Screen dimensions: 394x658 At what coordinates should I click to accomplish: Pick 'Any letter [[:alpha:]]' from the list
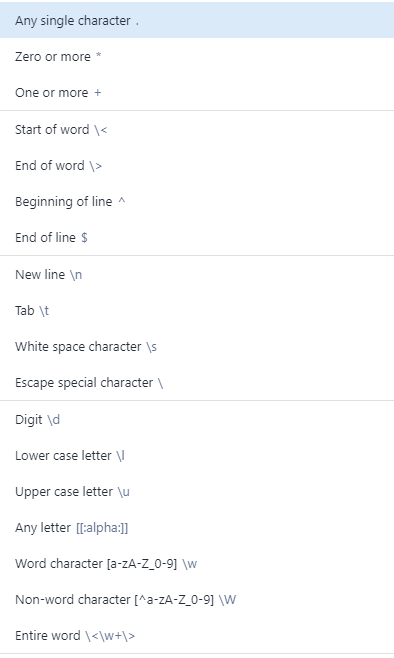tap(197, 527)
